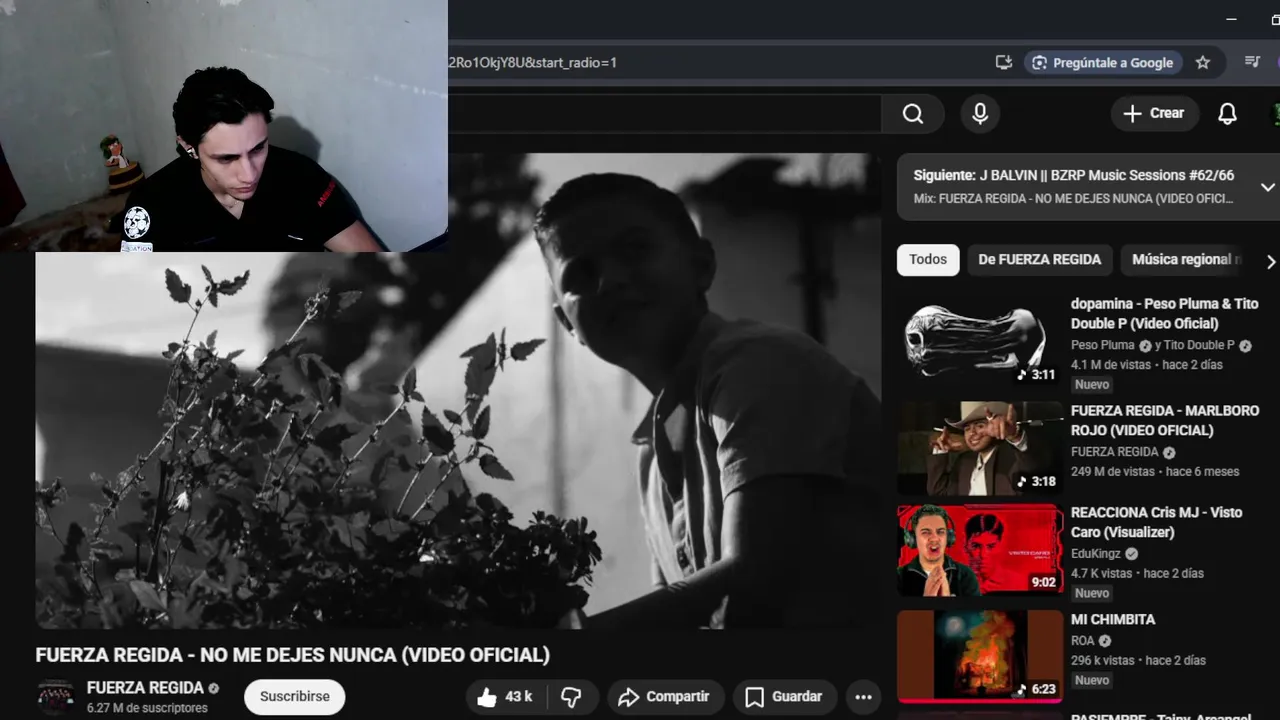
Task: Open the MARLBORO ROJO video thumbnail
Action: [x=980, y=448]
